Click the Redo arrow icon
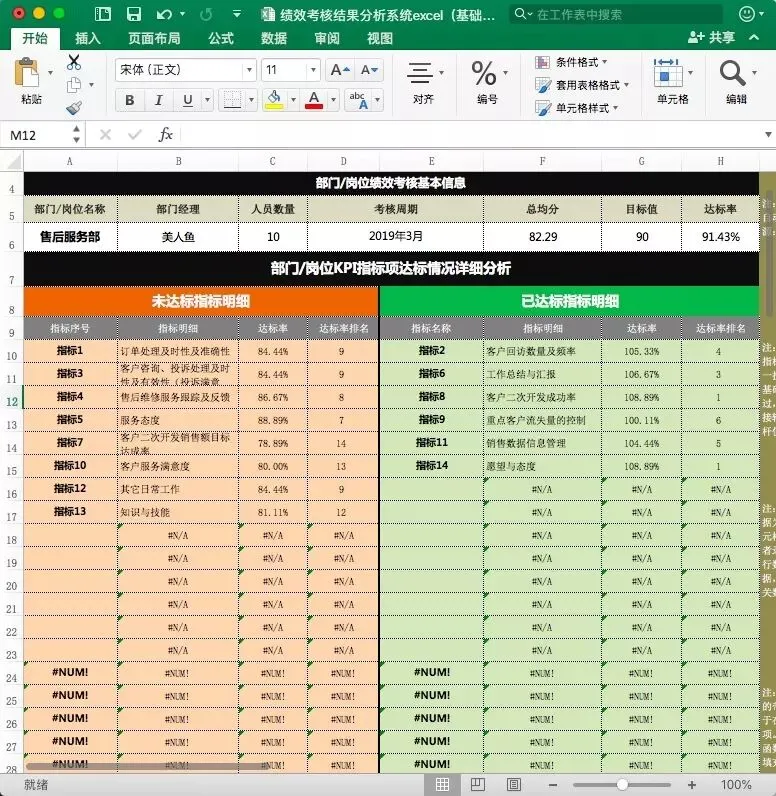Image resolution: width=776 pixels, height=796 pixels. click(206, 14)
